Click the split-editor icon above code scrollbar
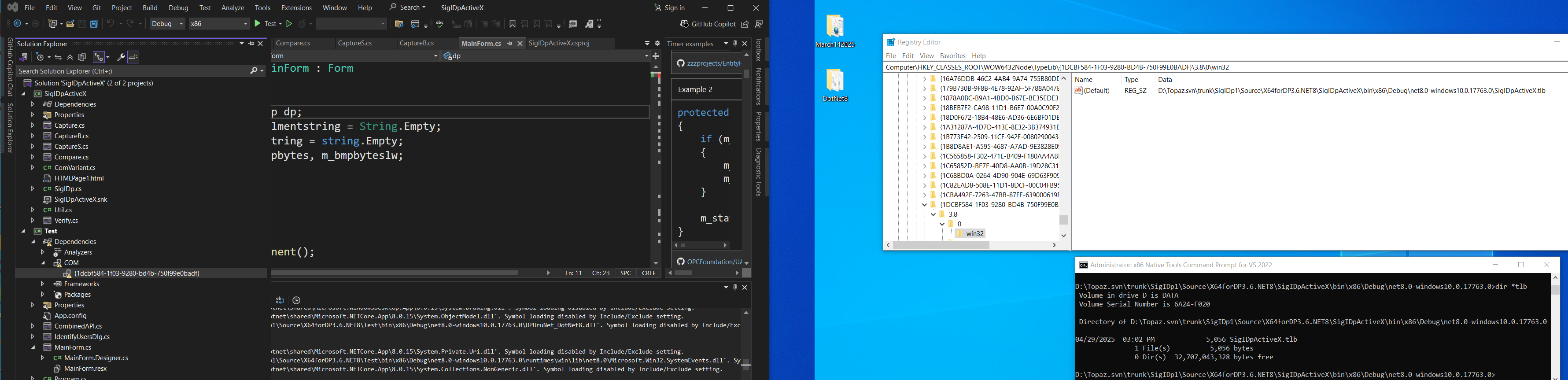Image resolution: width=1568 pixels, height=380 pixels. click(x=656, y=56)
